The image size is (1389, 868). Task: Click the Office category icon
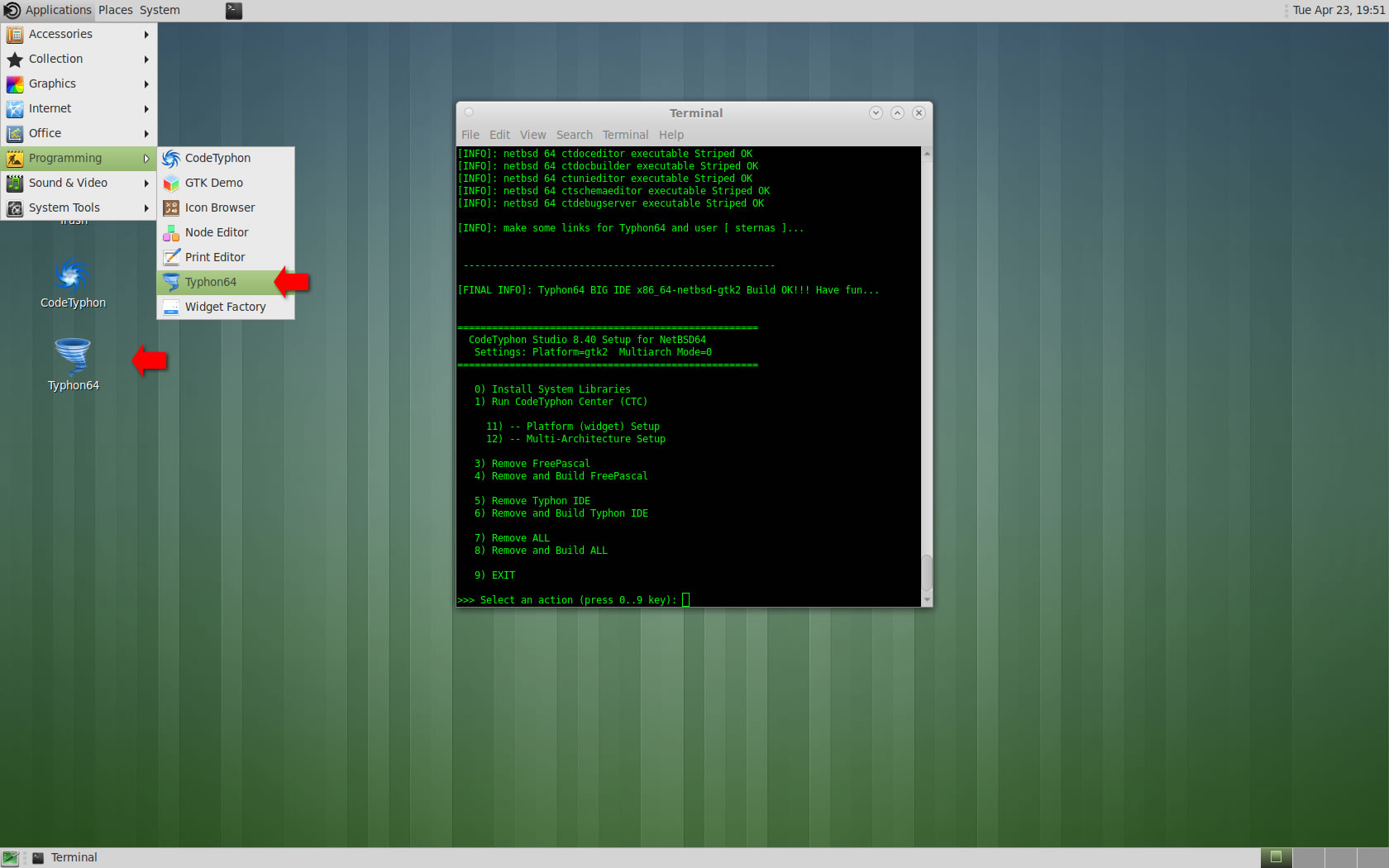click(x=15, y=133)
